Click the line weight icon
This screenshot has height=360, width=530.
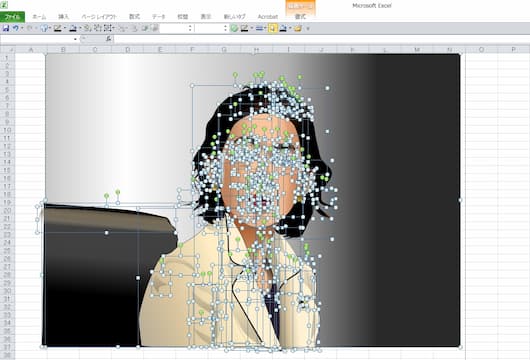[259, 28]
